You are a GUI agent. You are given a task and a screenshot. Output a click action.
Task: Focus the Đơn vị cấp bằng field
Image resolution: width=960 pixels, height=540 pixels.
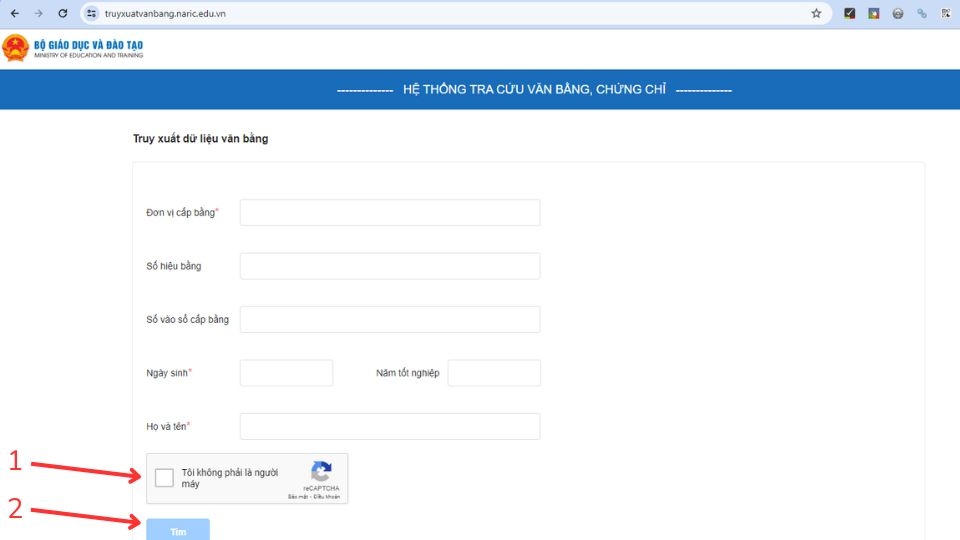pyautogui.click(x=390, y=212)
